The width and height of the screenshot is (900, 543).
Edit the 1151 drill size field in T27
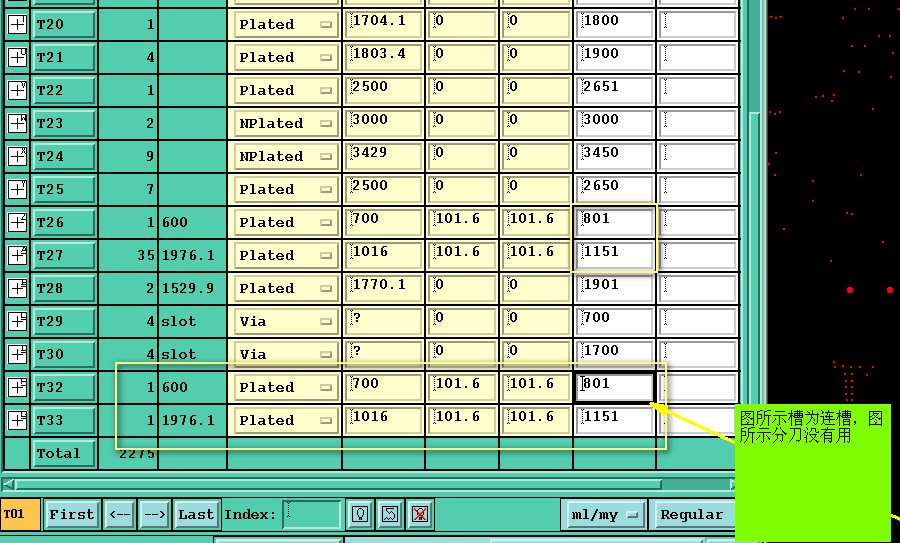(x=615, y=255)
